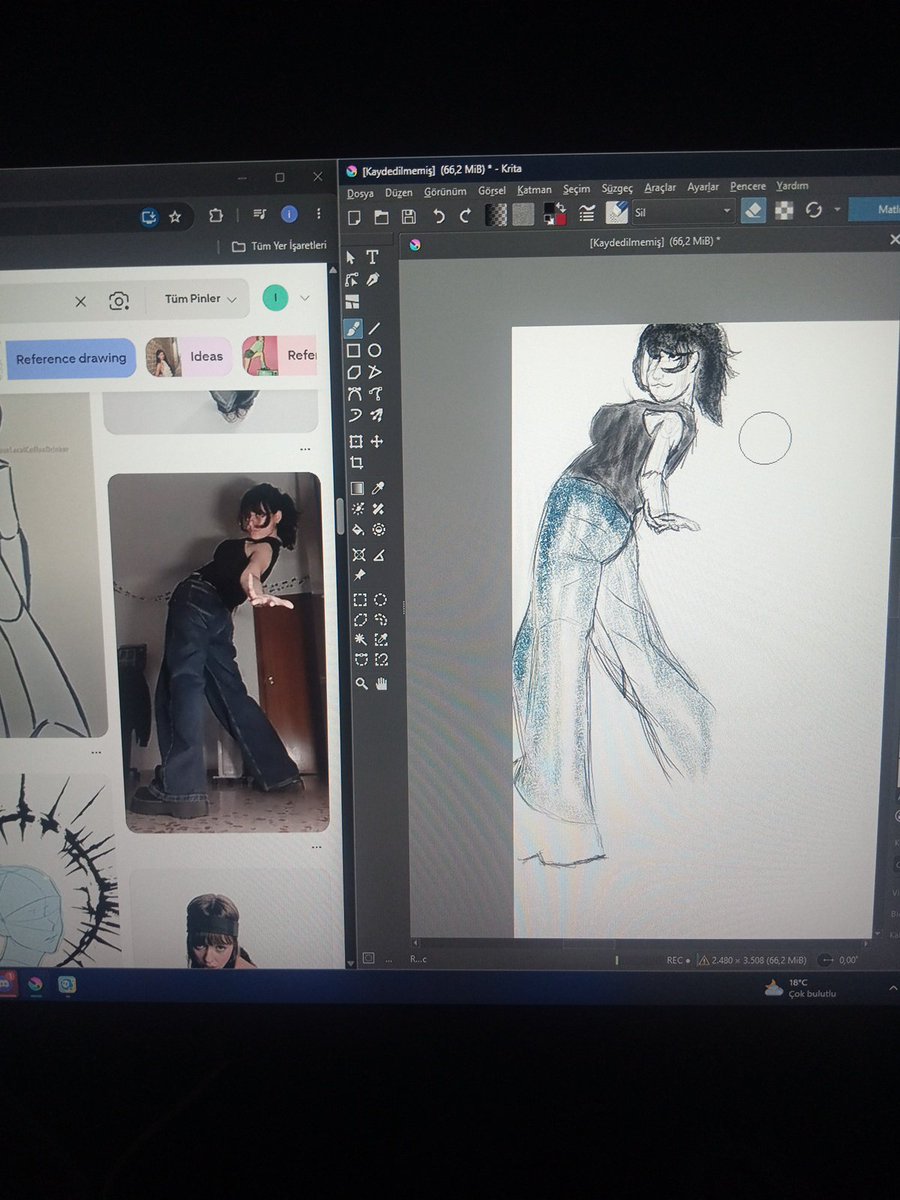This screenshot has width=900, height=1200.
Task: Open the gradient swatch in Krita toolbar
Action: click(x=496, y=215)
